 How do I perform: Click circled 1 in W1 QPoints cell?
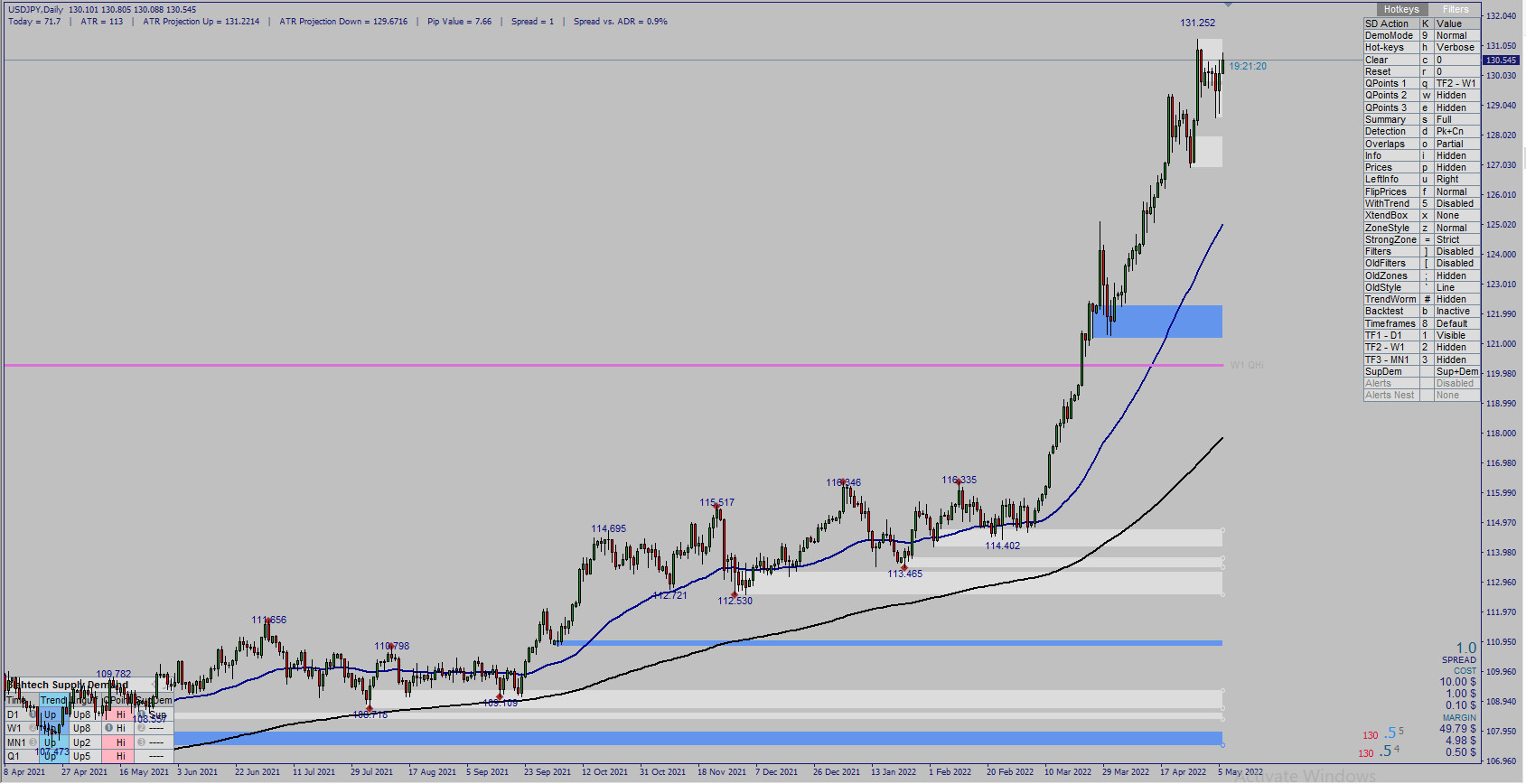click(108, 728)
